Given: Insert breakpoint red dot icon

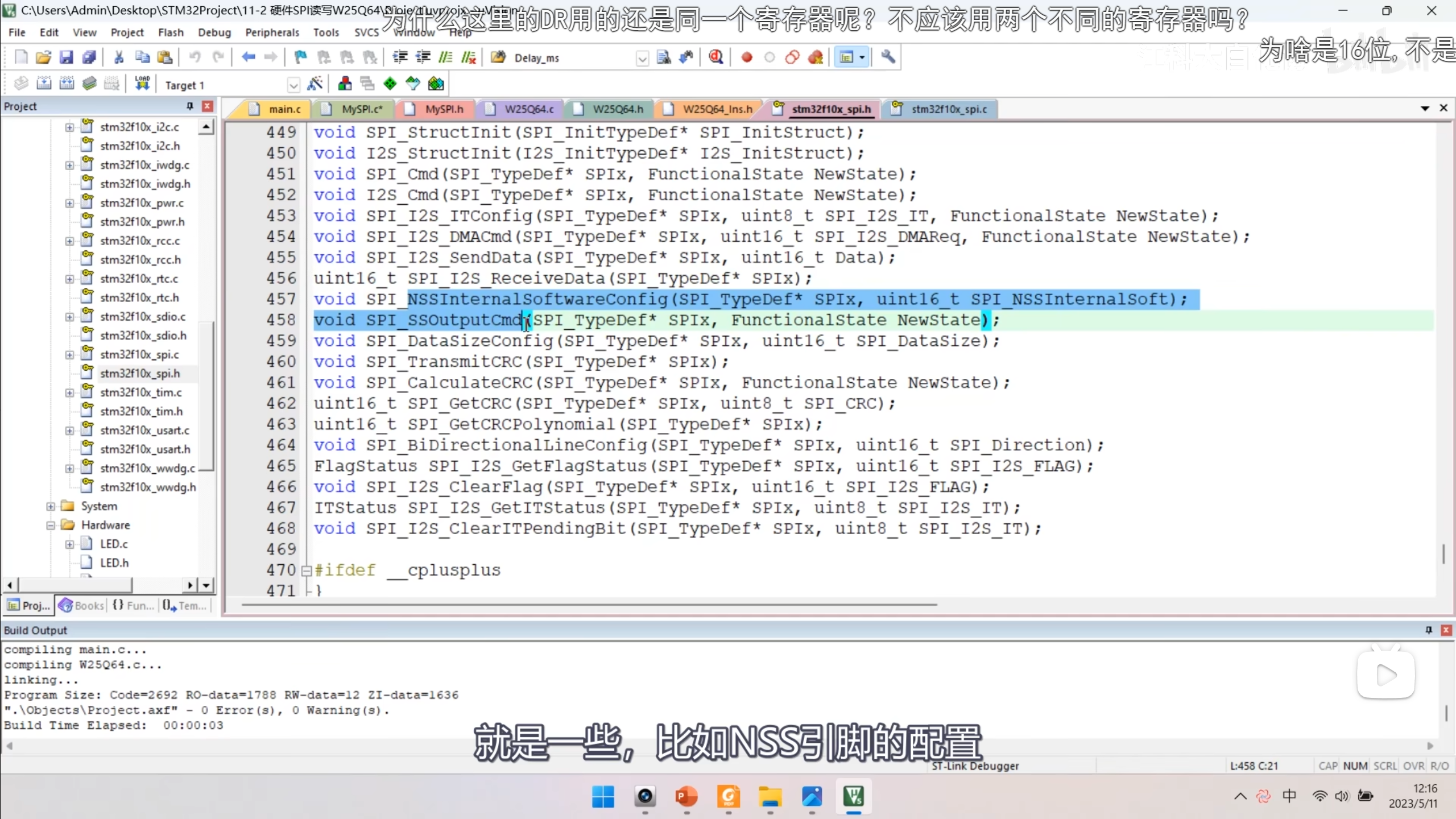Looking at the screenshot, I should (747, 57).
